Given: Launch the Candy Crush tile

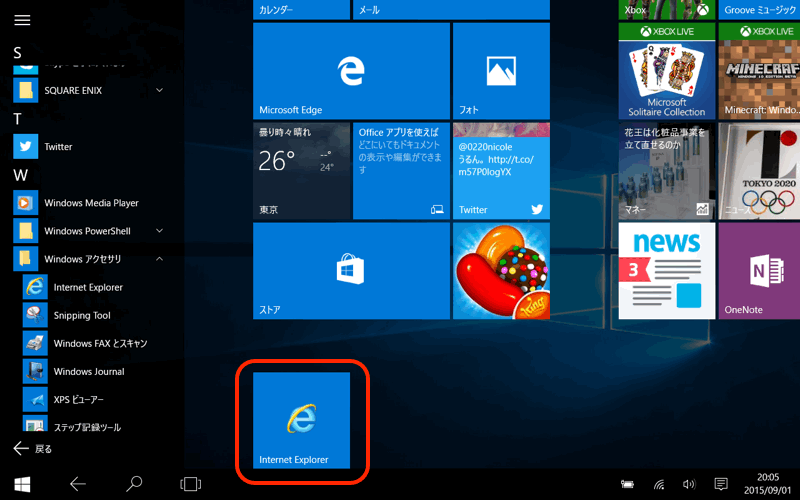Looking at the screenshot, I should (500, 270).
